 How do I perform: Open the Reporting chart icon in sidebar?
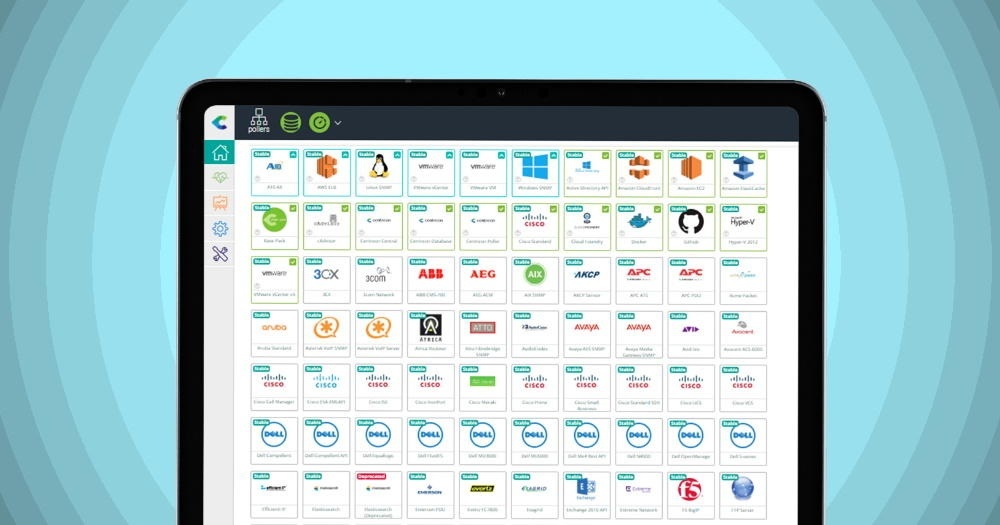click(220, 203)
